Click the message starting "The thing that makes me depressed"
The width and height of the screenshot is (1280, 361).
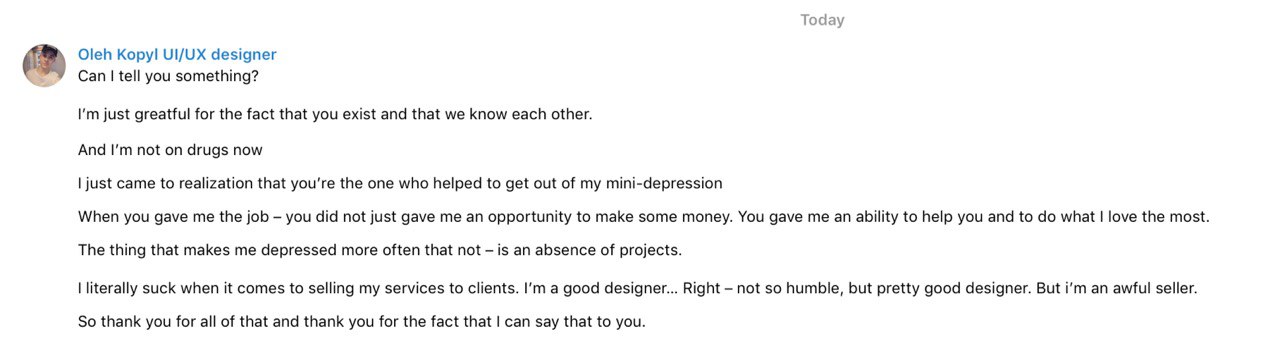pos(380,250)
